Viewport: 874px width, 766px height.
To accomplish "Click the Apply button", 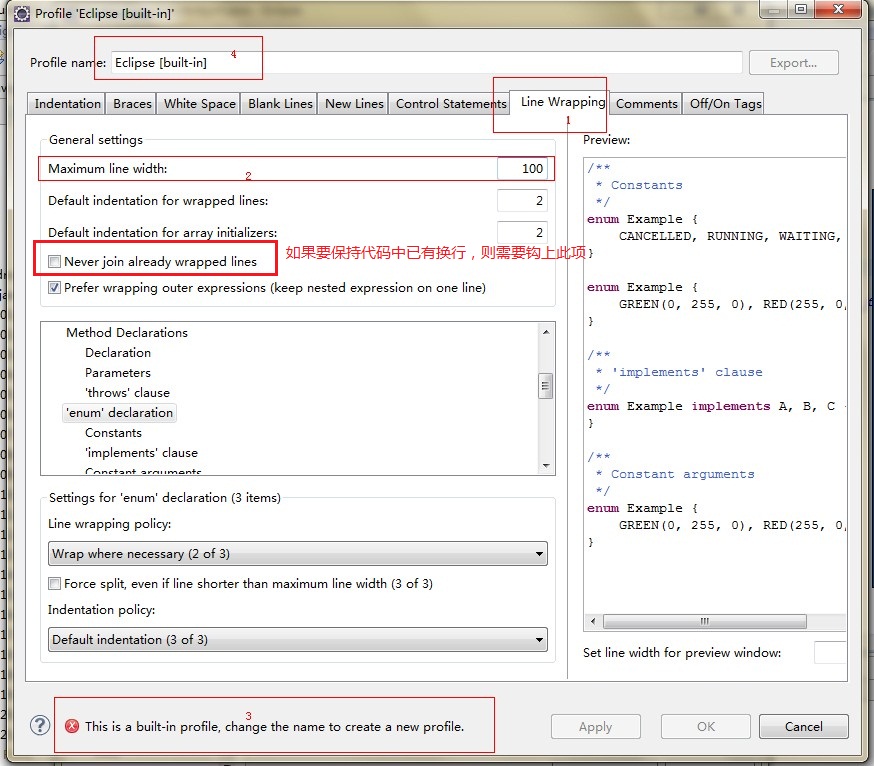I will [x=595, y=726].
